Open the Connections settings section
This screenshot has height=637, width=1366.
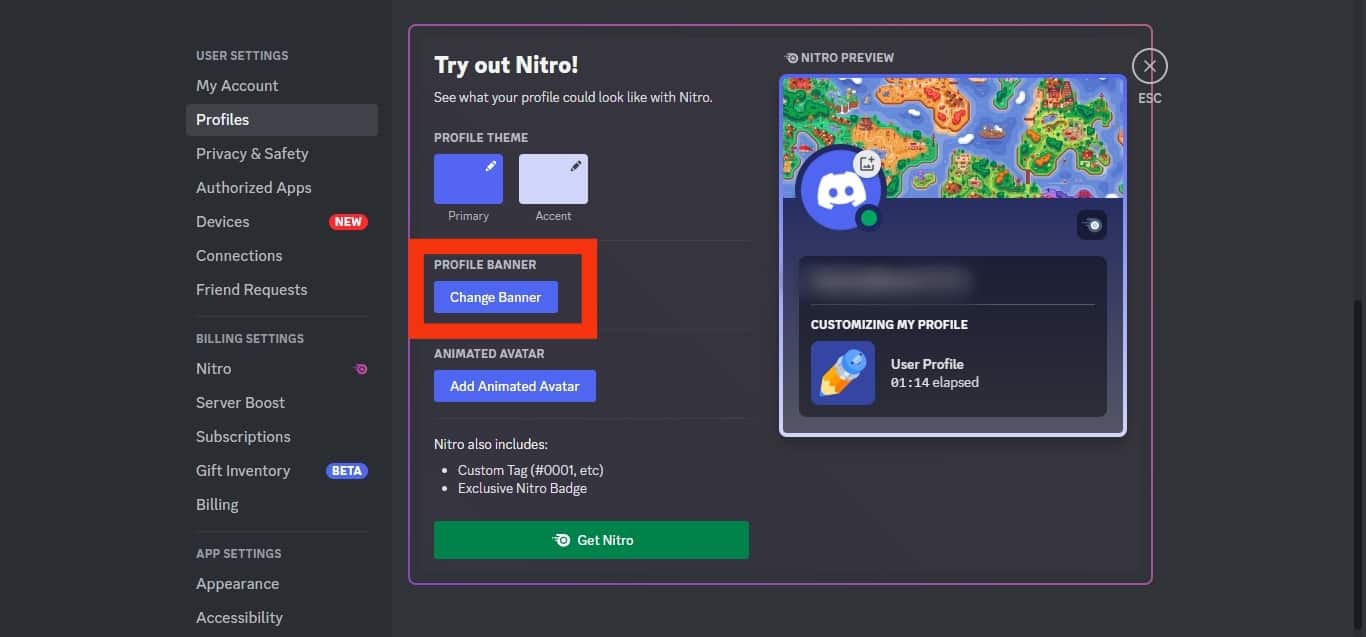(238, 255)
